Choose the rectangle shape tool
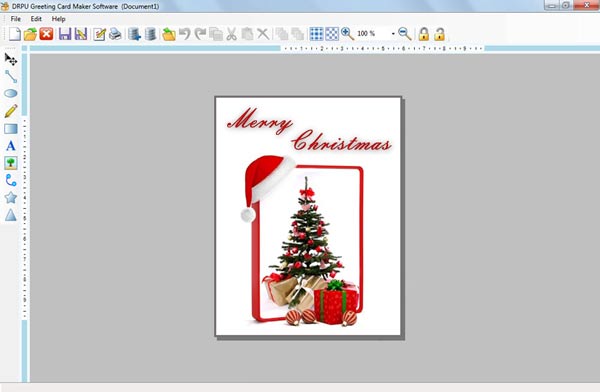The image size is (600, 392). click(11, 129)
